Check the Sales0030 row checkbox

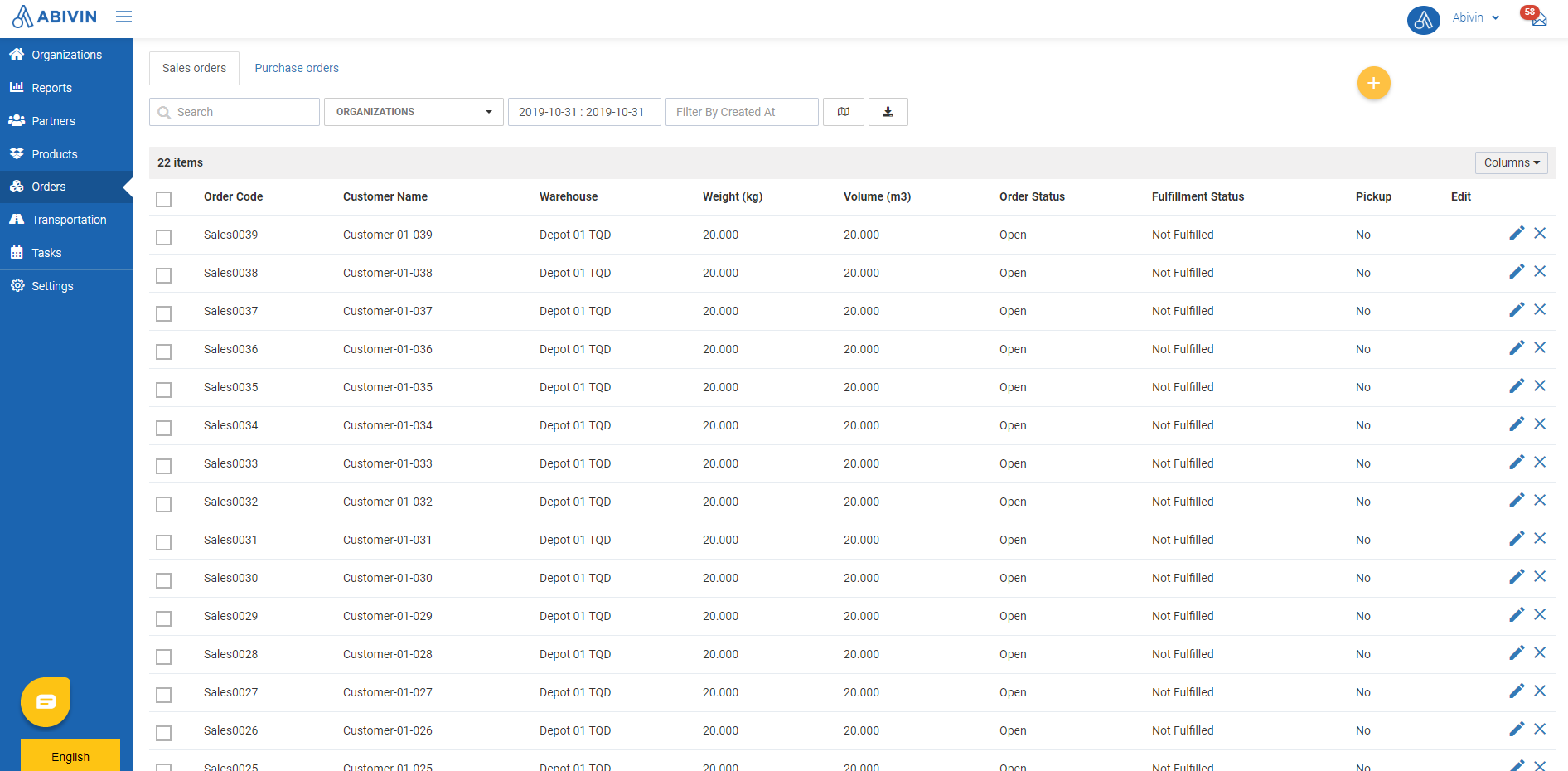[x=164, y=580]
